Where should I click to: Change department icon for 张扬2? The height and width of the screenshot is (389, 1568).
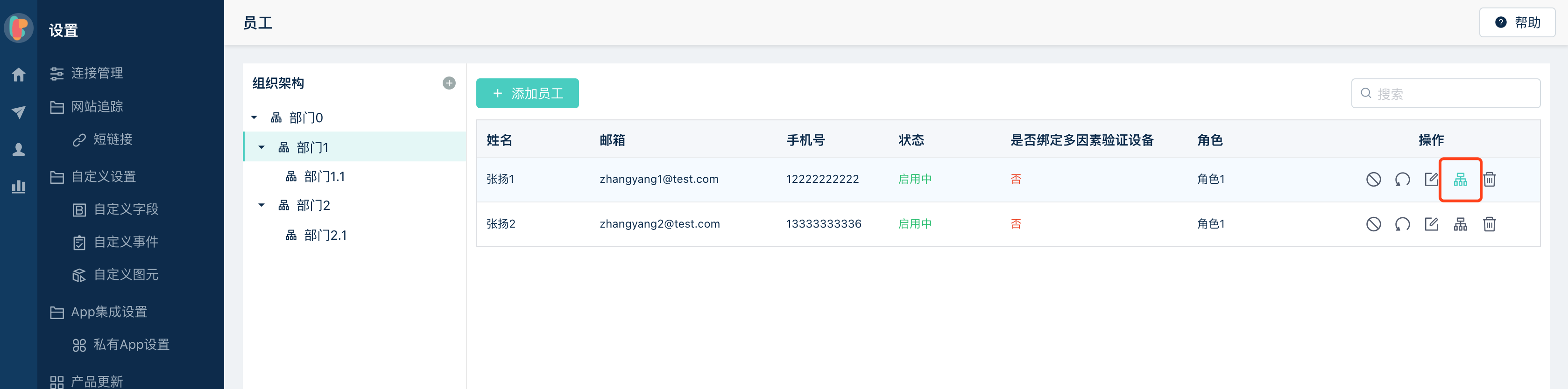pos(1460,224)
